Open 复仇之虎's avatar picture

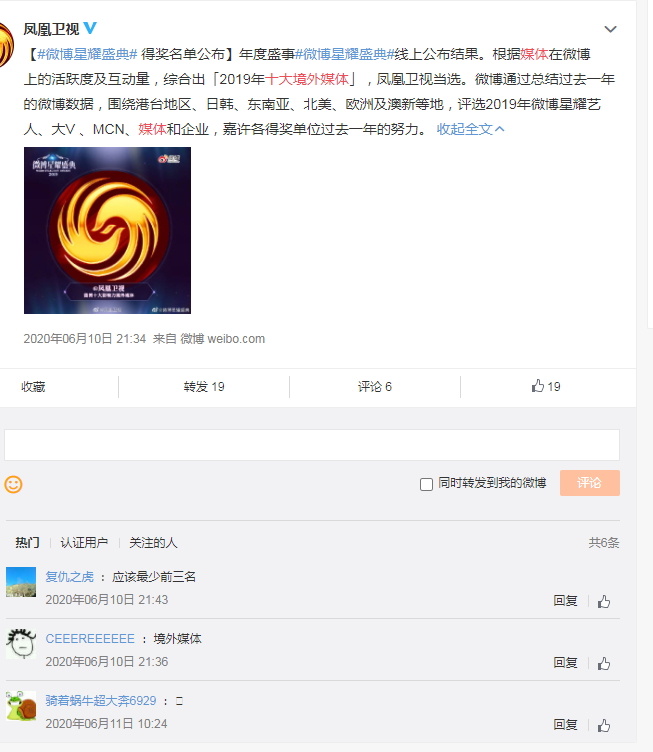pyautogui.click(x=21, y=582)
